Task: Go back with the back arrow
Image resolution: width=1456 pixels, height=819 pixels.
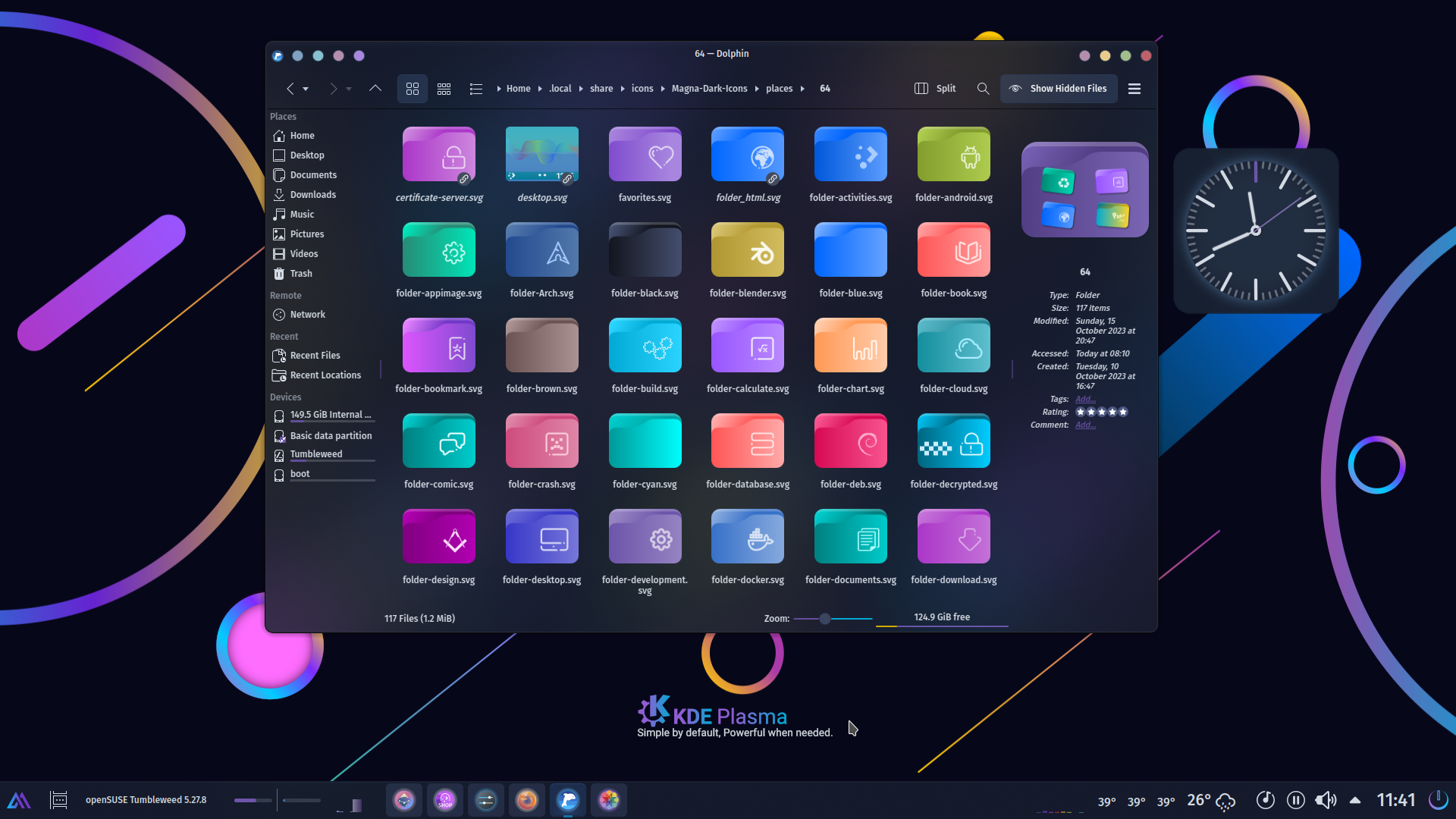Action: point(290,89)
